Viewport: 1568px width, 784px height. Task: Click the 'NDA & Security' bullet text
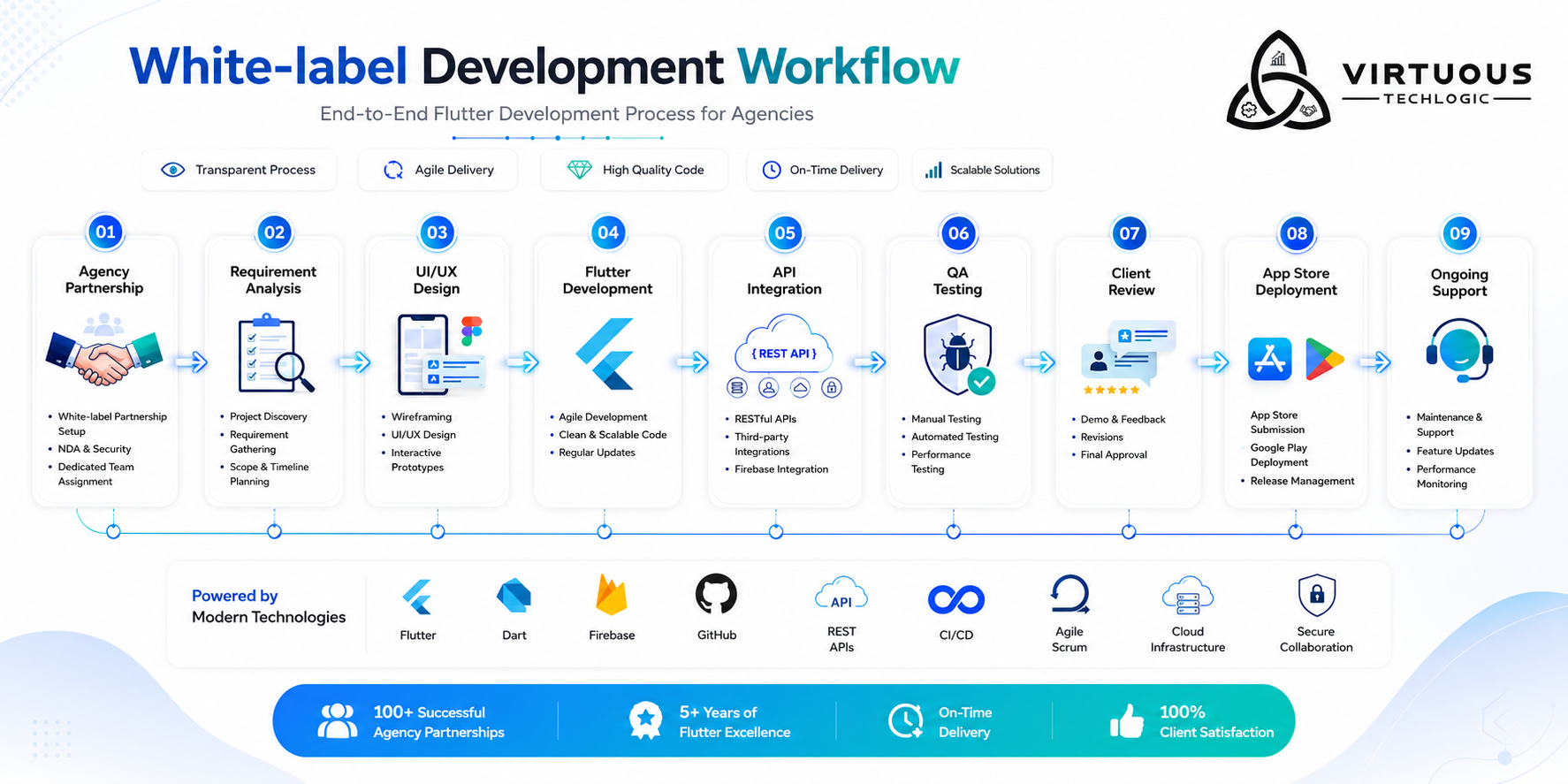pyautogui.click(x=95, y=449)
